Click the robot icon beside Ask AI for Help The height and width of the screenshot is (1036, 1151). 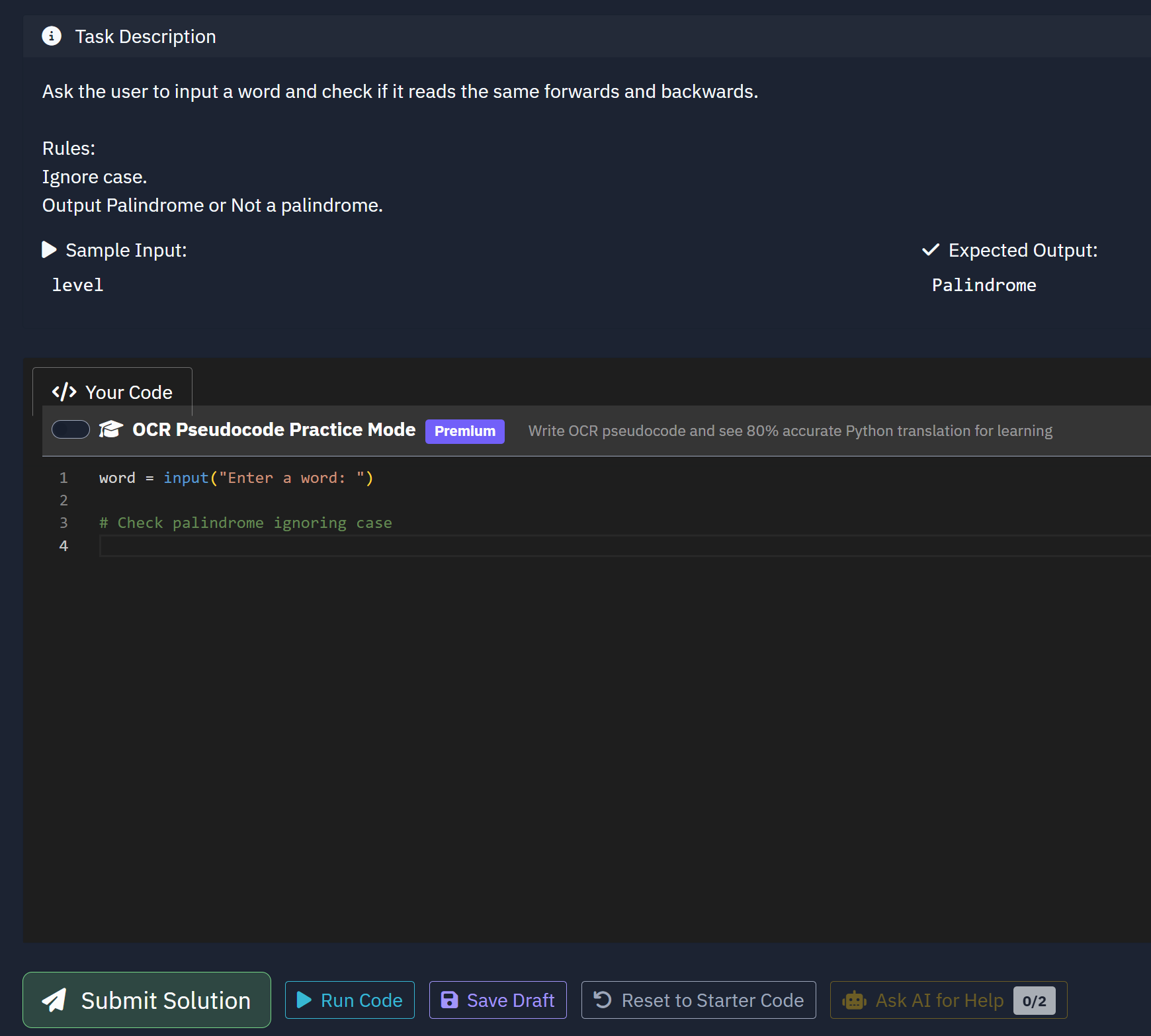click(854, 1000)
